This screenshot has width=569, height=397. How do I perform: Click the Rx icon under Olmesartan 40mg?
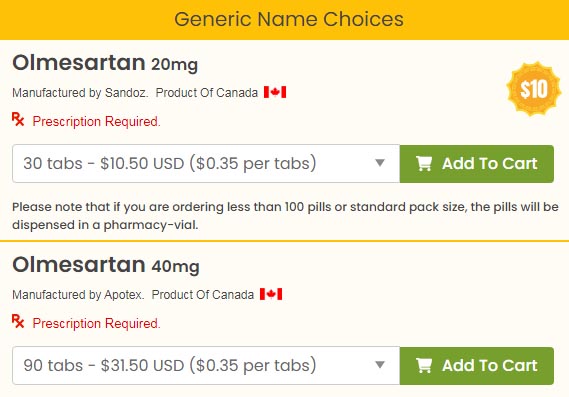click(18, 321)
